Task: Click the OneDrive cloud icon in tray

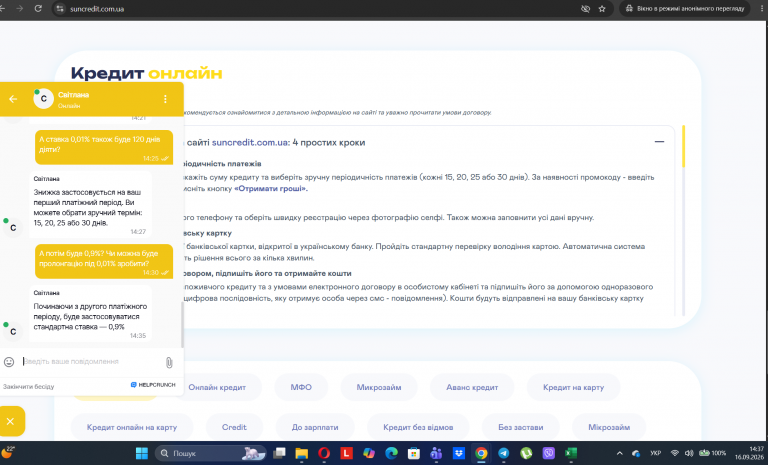Action: tap(636, 453)
